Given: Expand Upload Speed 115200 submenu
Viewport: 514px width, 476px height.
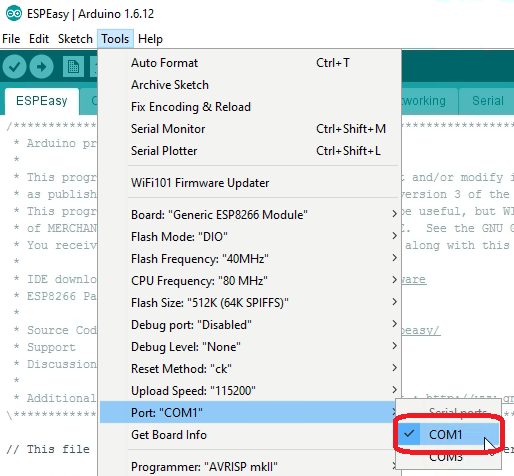Looking at the screenshot, I should tap(250, 391).
